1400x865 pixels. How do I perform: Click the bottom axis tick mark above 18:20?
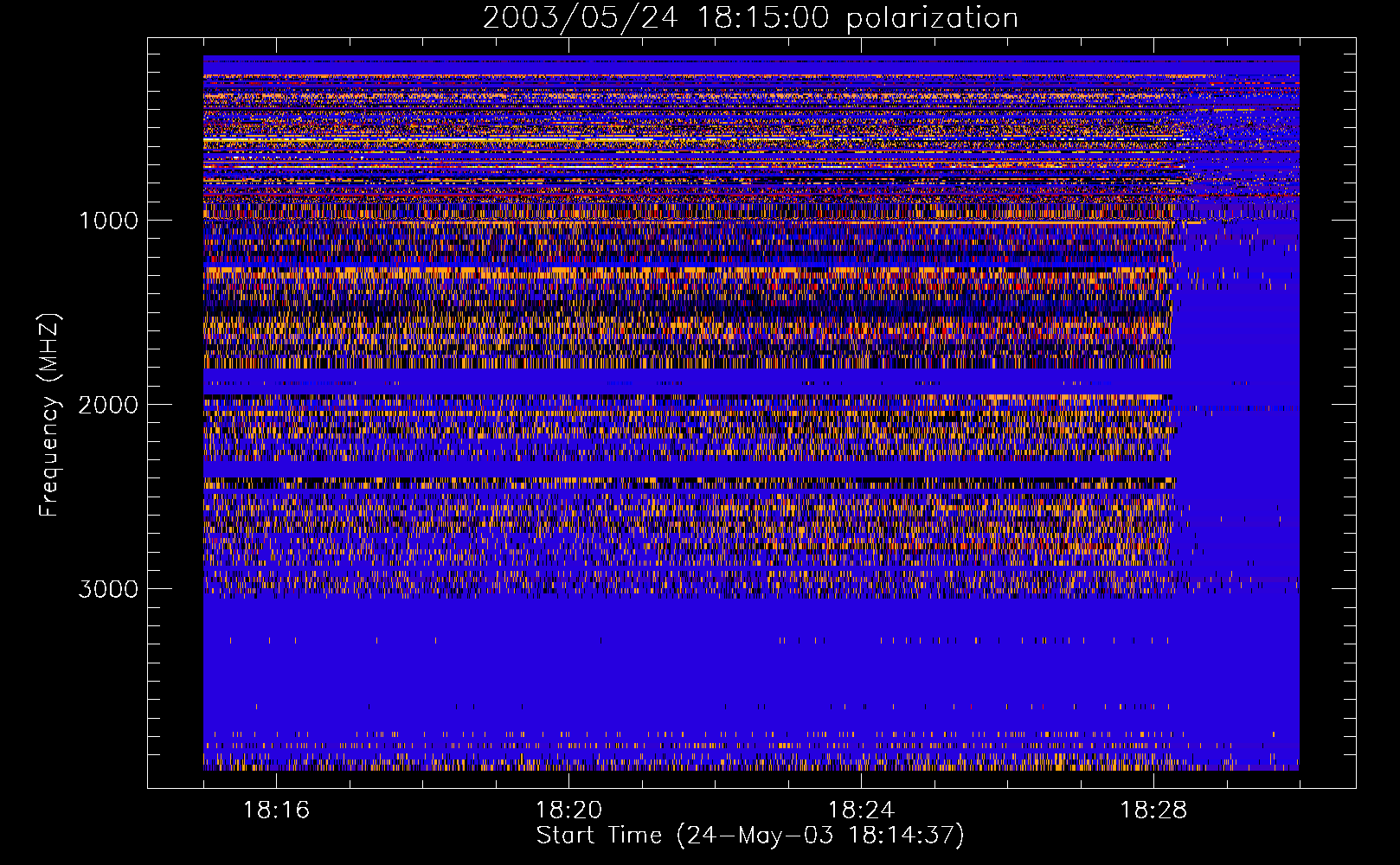[568, 780]
